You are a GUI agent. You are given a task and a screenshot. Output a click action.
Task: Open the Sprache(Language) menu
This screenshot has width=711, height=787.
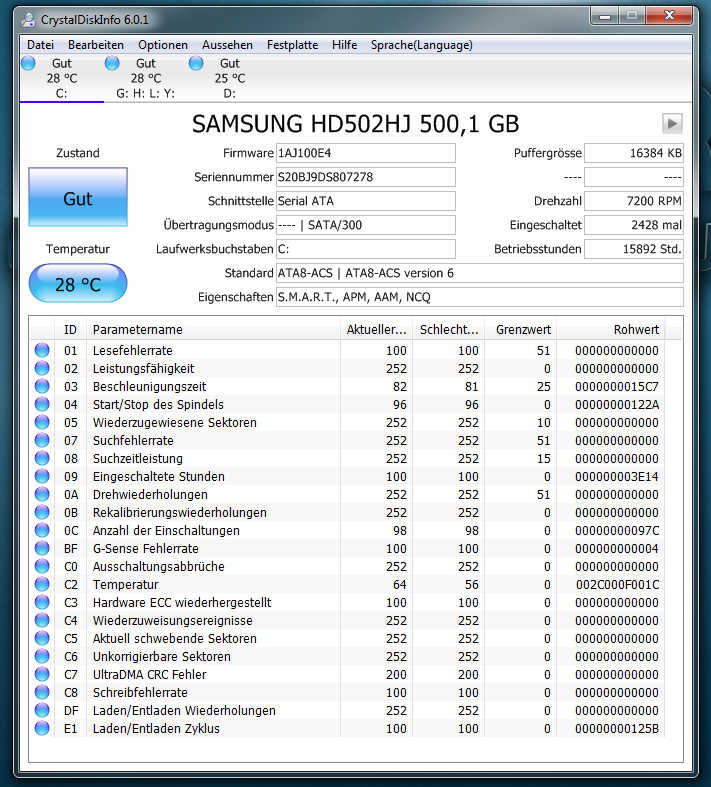421,45
